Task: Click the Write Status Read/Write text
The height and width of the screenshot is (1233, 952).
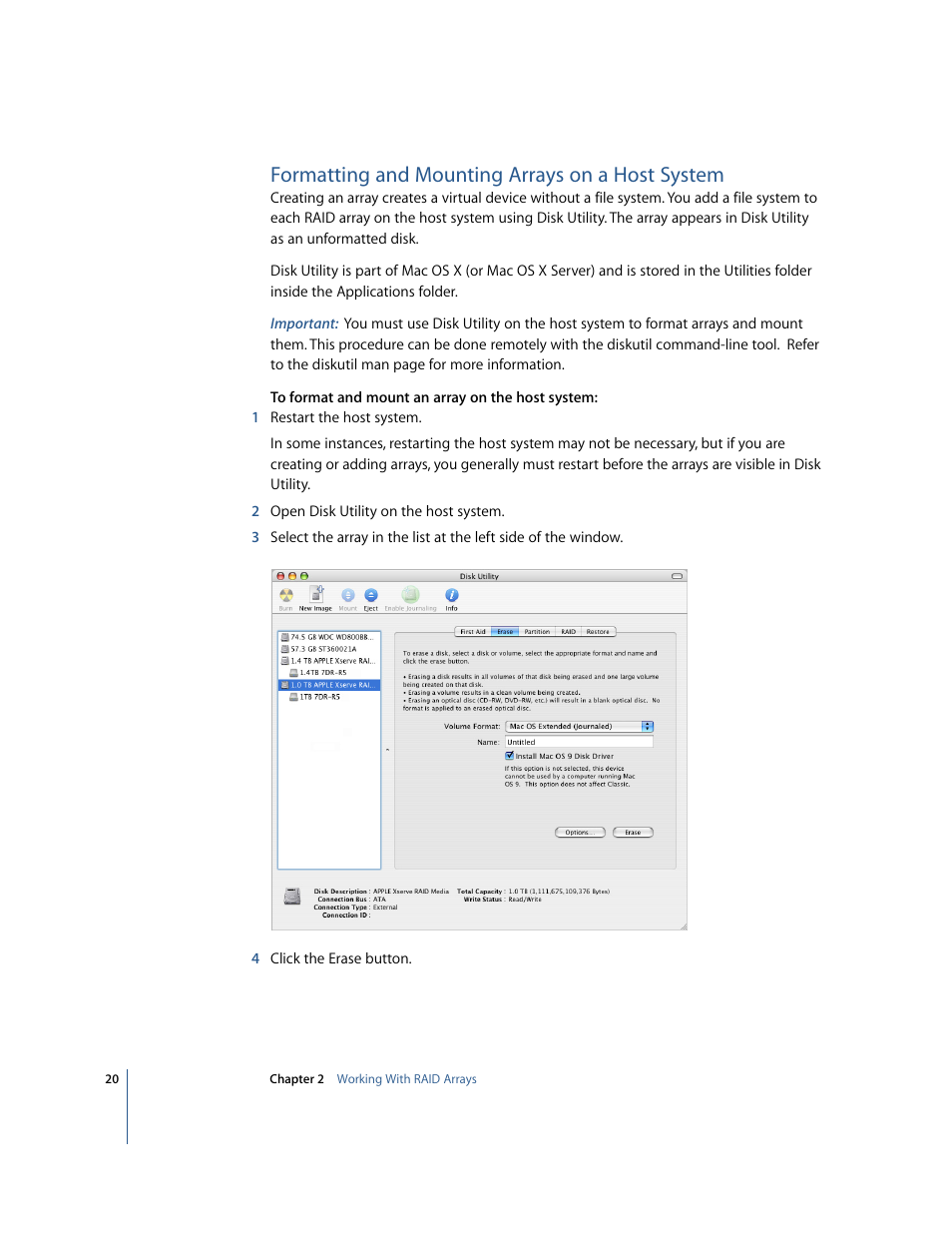Action: tap(525, 900)
